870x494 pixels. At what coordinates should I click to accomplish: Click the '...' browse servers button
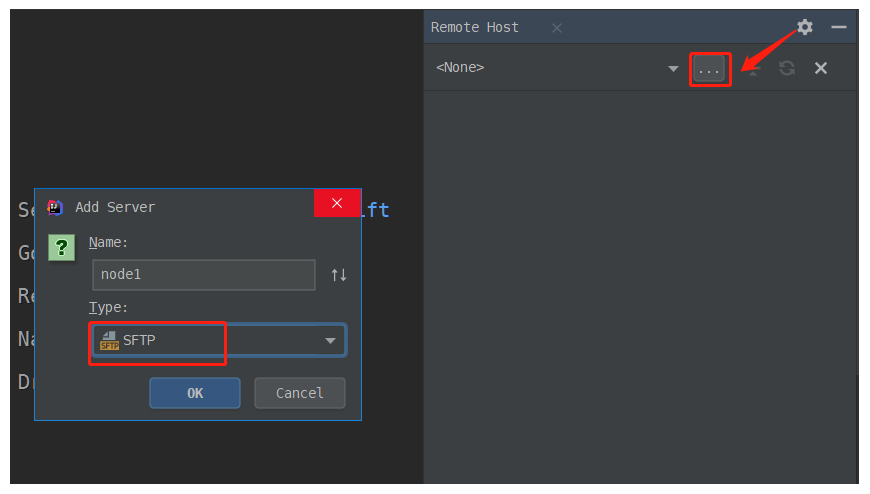709,69
